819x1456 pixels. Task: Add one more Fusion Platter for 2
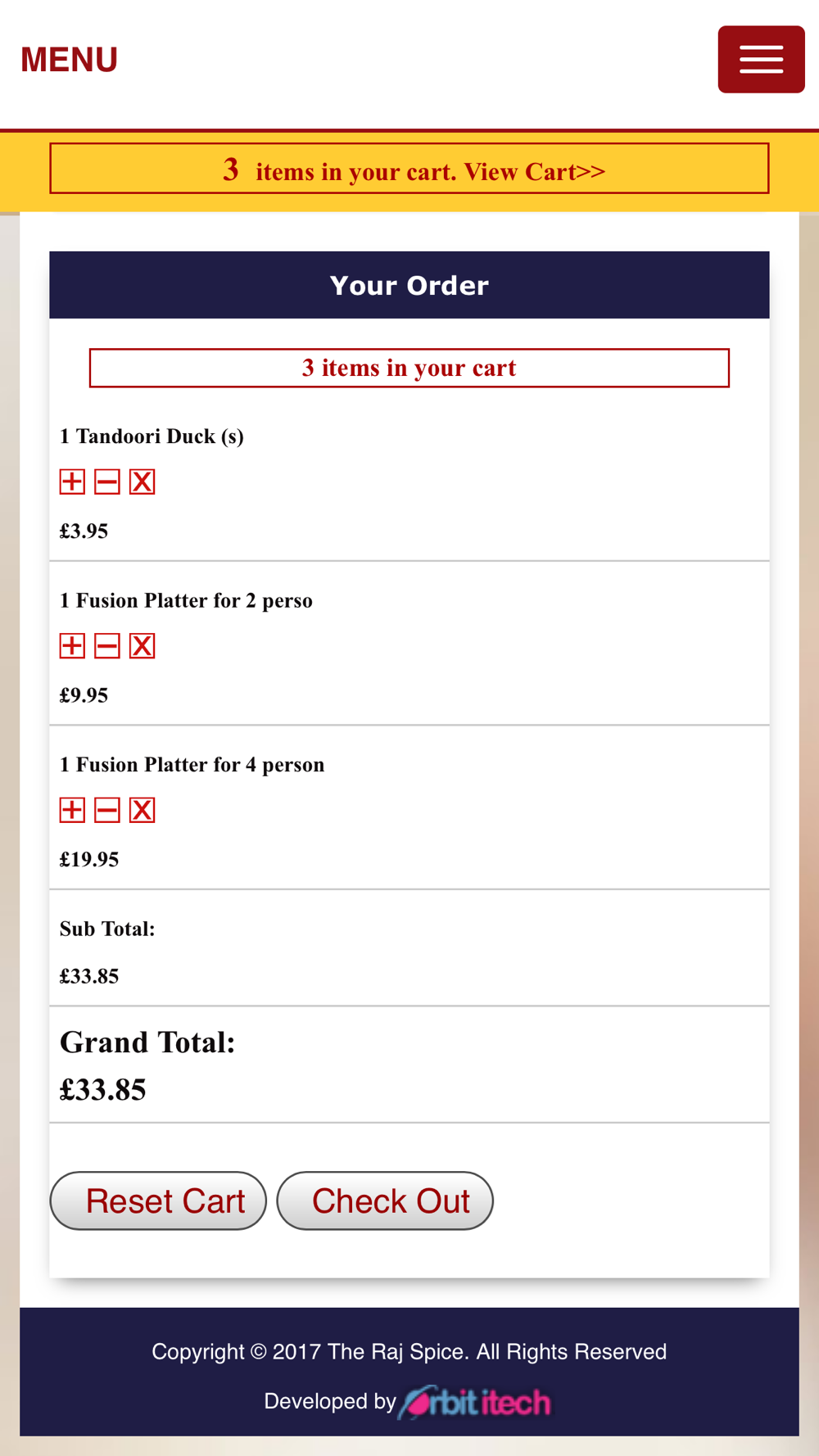72,646
